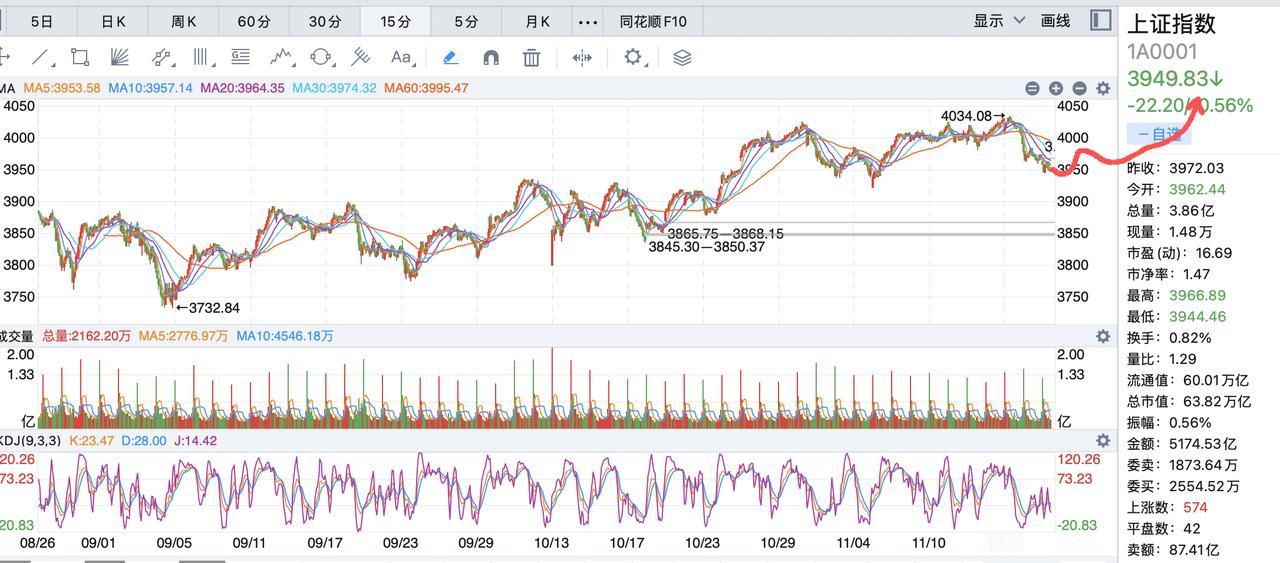Select the 15分 tab
Viewport: 1280px width, 563px height.
395,21
